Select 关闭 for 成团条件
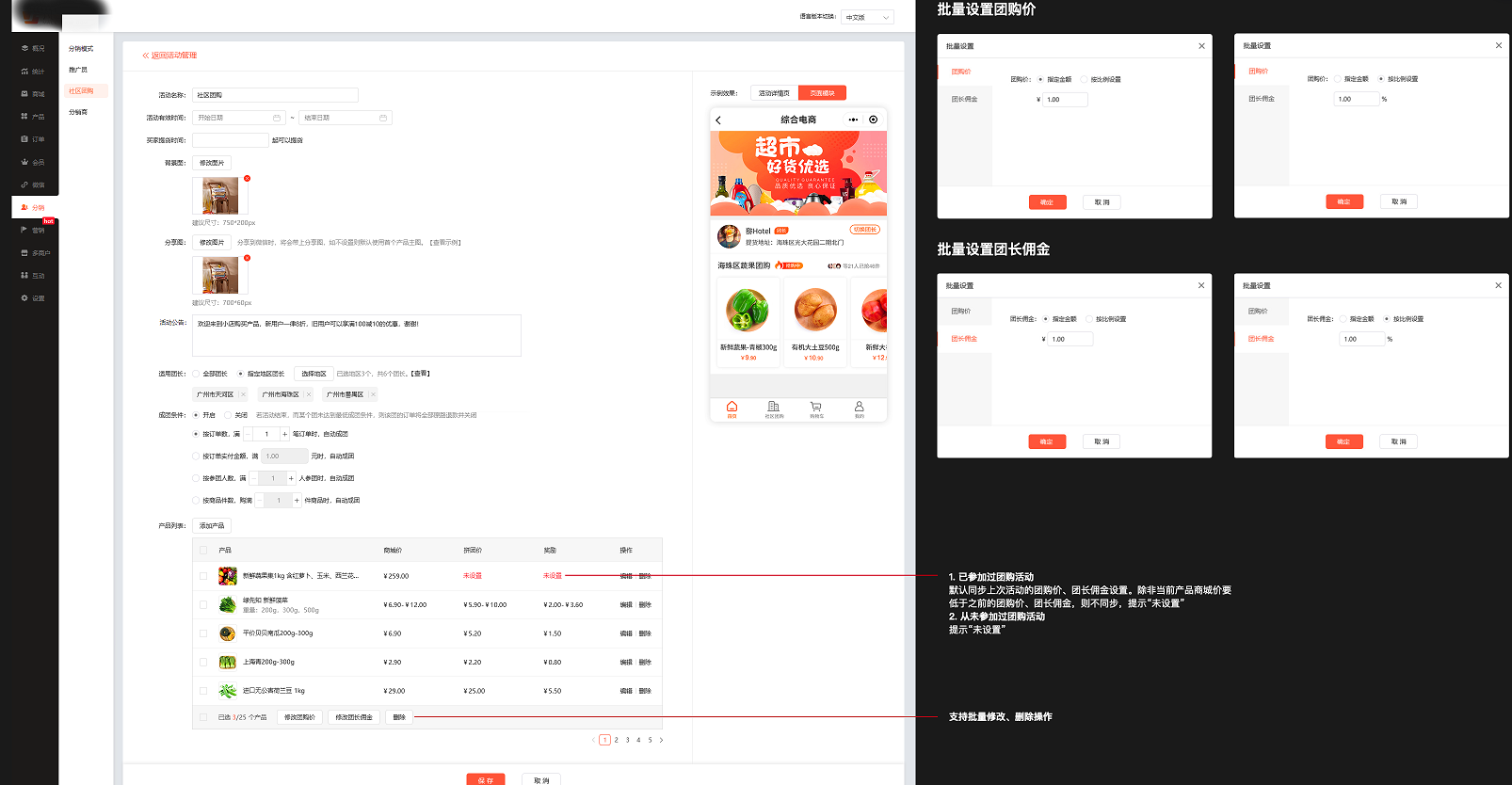This screenshot has height=785, width=1512. (228, 415)
